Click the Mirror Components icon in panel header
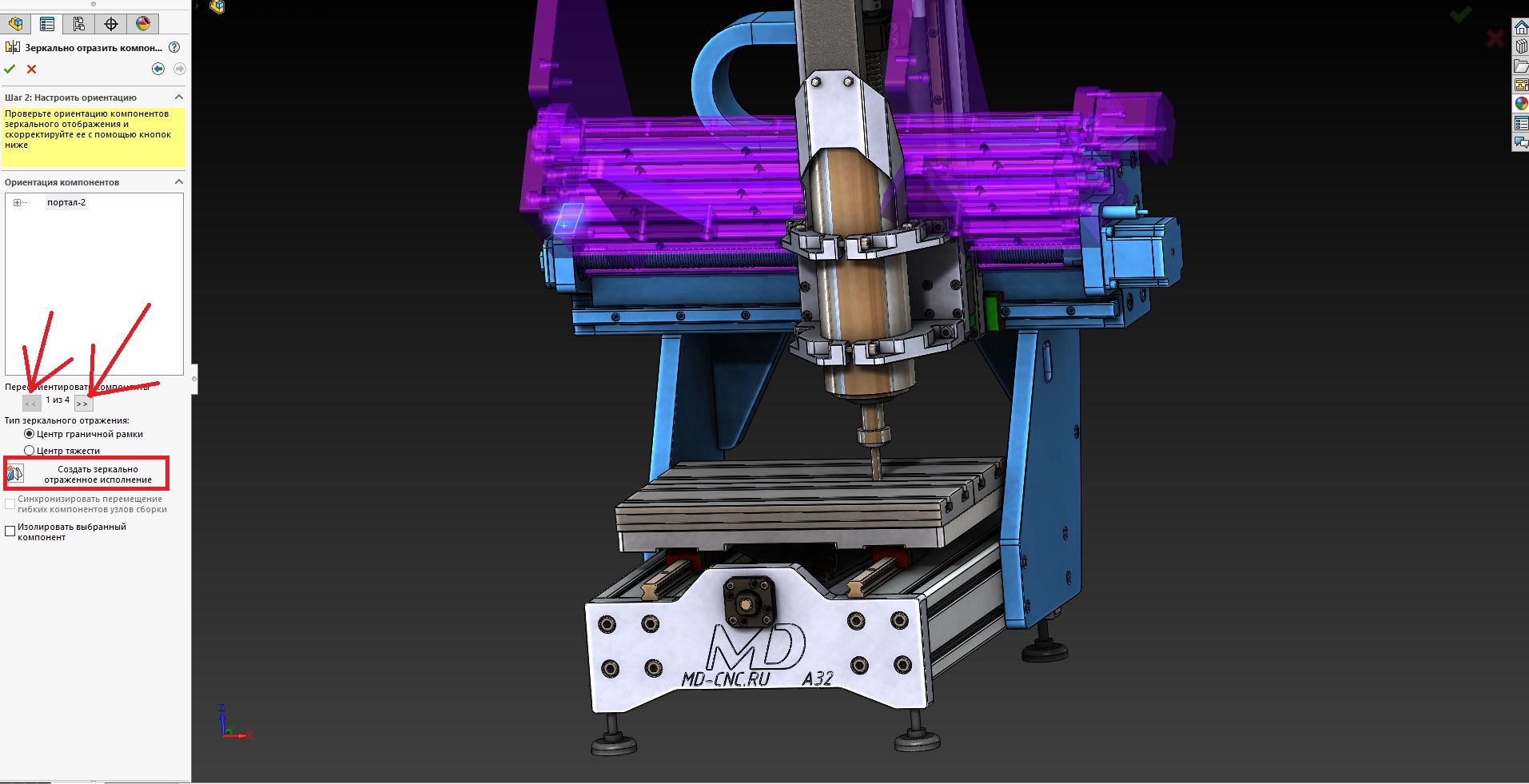 click(x=13, y=47)
